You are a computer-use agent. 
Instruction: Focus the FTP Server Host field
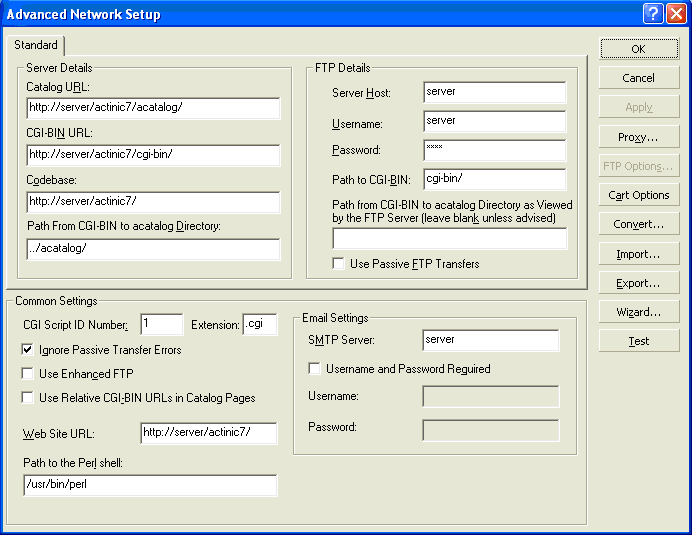point(494,92)
